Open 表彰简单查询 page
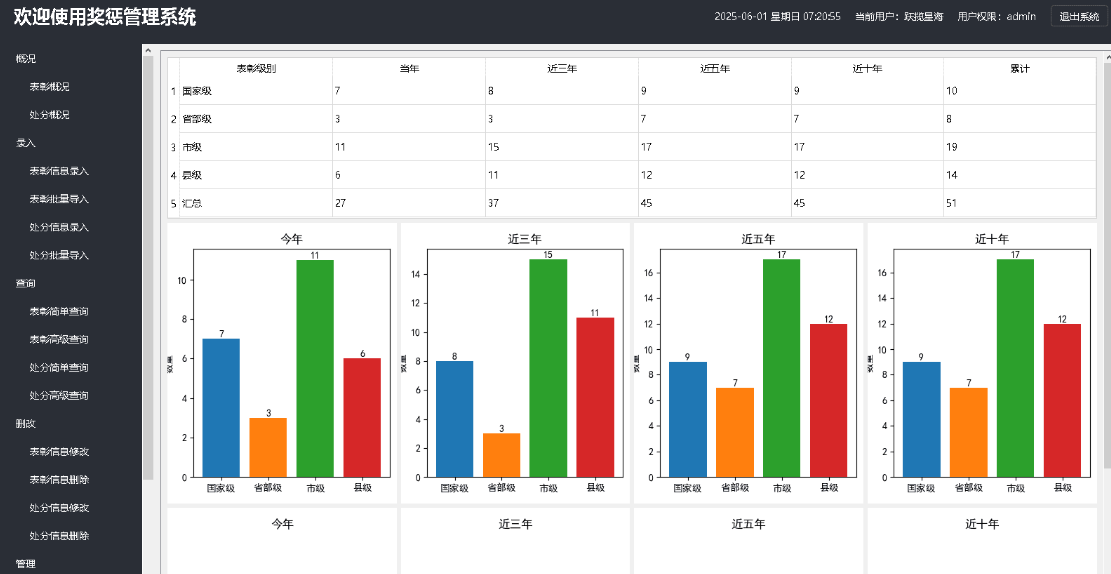1111x574 pixels. click(x=59, y=311)
